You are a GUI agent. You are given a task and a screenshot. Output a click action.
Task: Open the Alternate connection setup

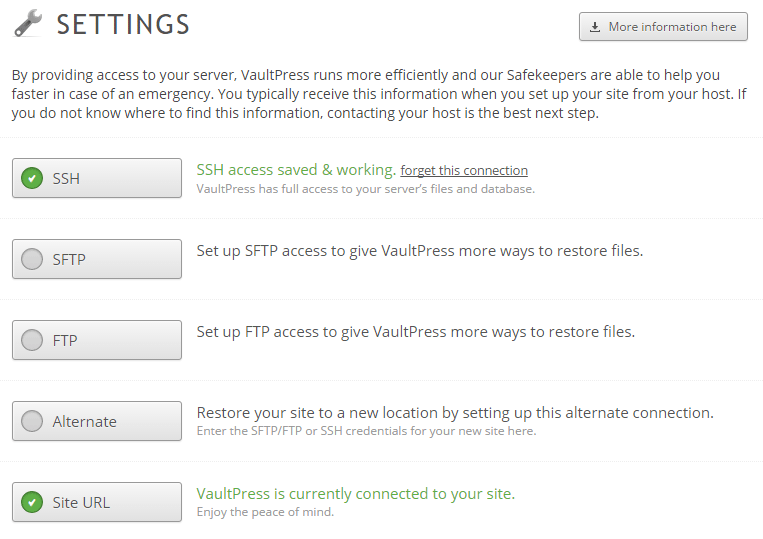(97, 421)
